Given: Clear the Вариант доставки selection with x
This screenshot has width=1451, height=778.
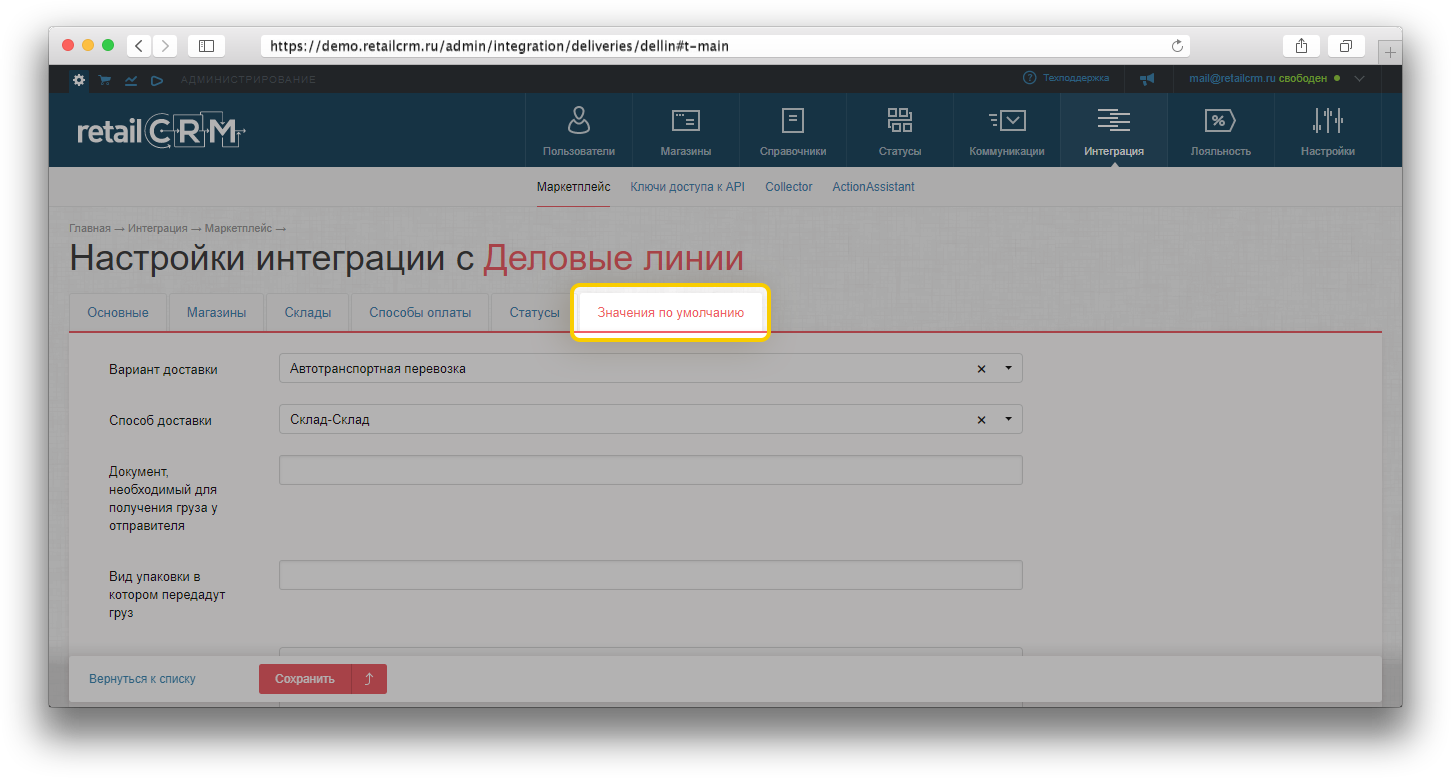Looking at the screenshot, I should 981,369.
